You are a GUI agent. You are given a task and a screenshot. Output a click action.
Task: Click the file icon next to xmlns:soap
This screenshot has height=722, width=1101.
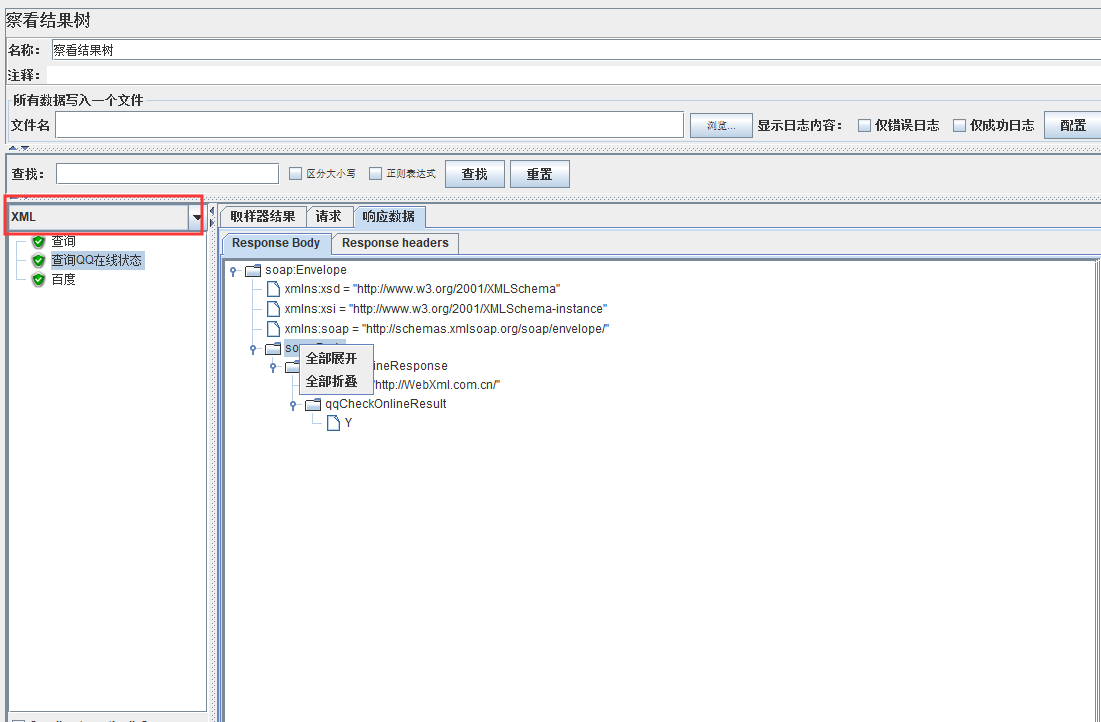pos(273,328)
